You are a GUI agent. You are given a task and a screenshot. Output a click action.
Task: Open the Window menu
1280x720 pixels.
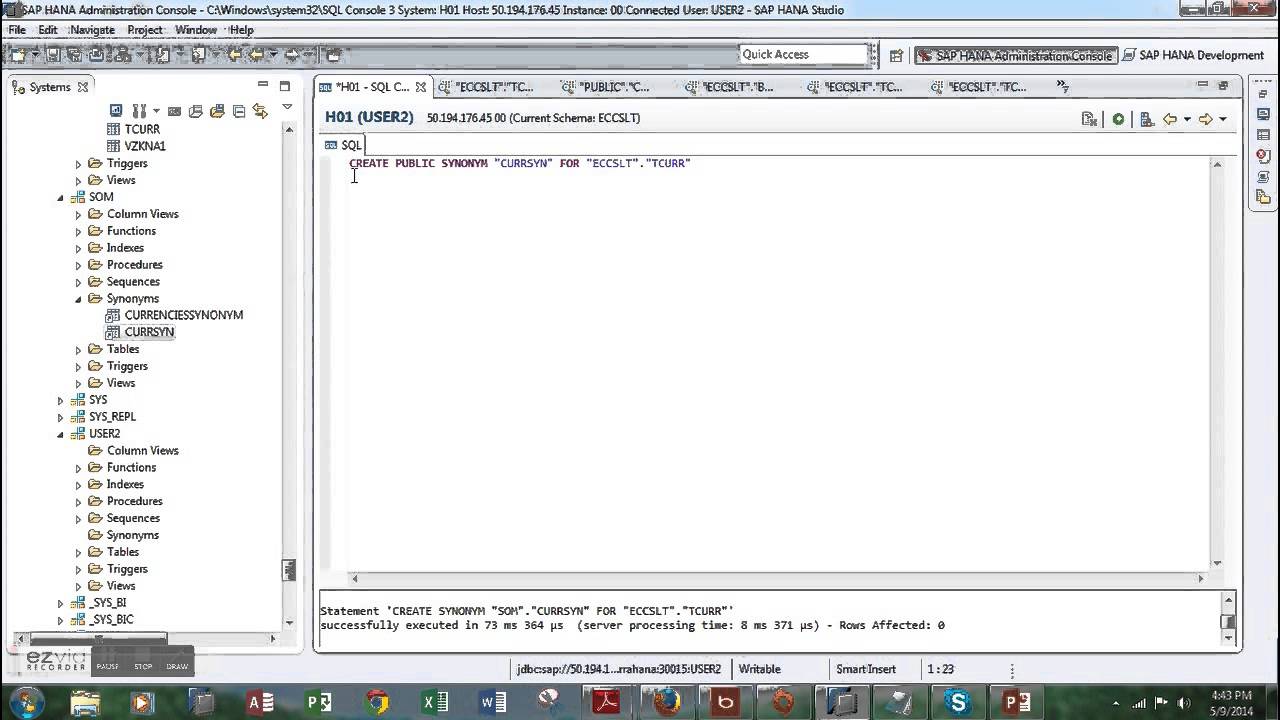pos(196,30)
